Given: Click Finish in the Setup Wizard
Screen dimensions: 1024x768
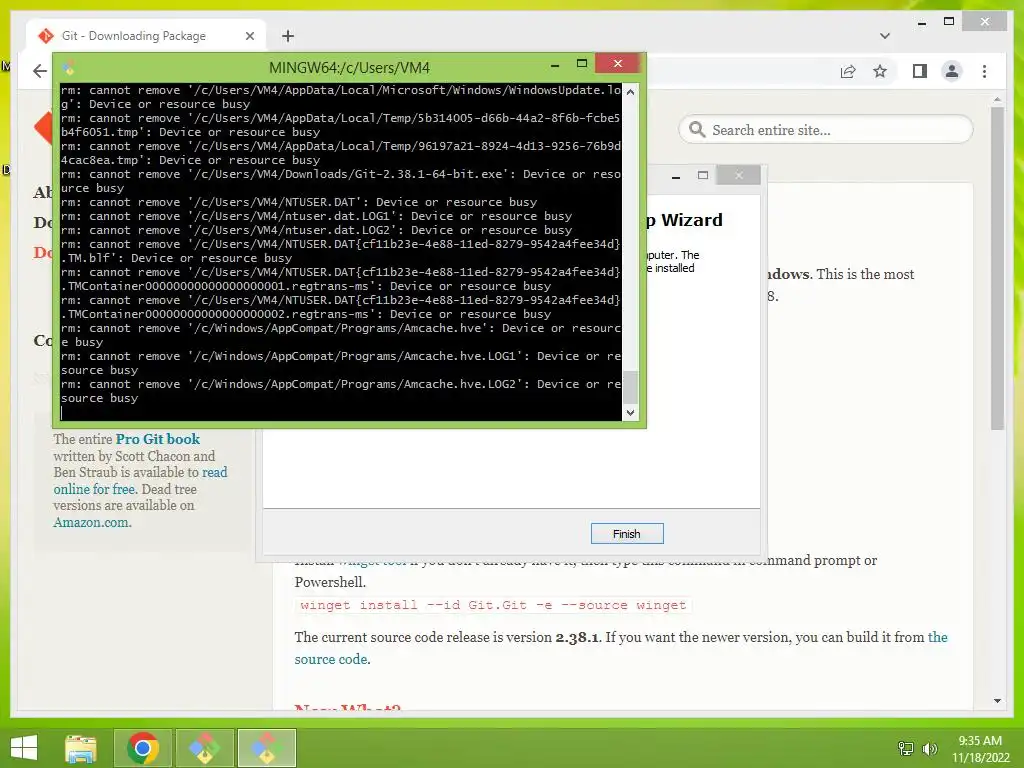Looking at the screenshot, I should [x=627, y=534].
